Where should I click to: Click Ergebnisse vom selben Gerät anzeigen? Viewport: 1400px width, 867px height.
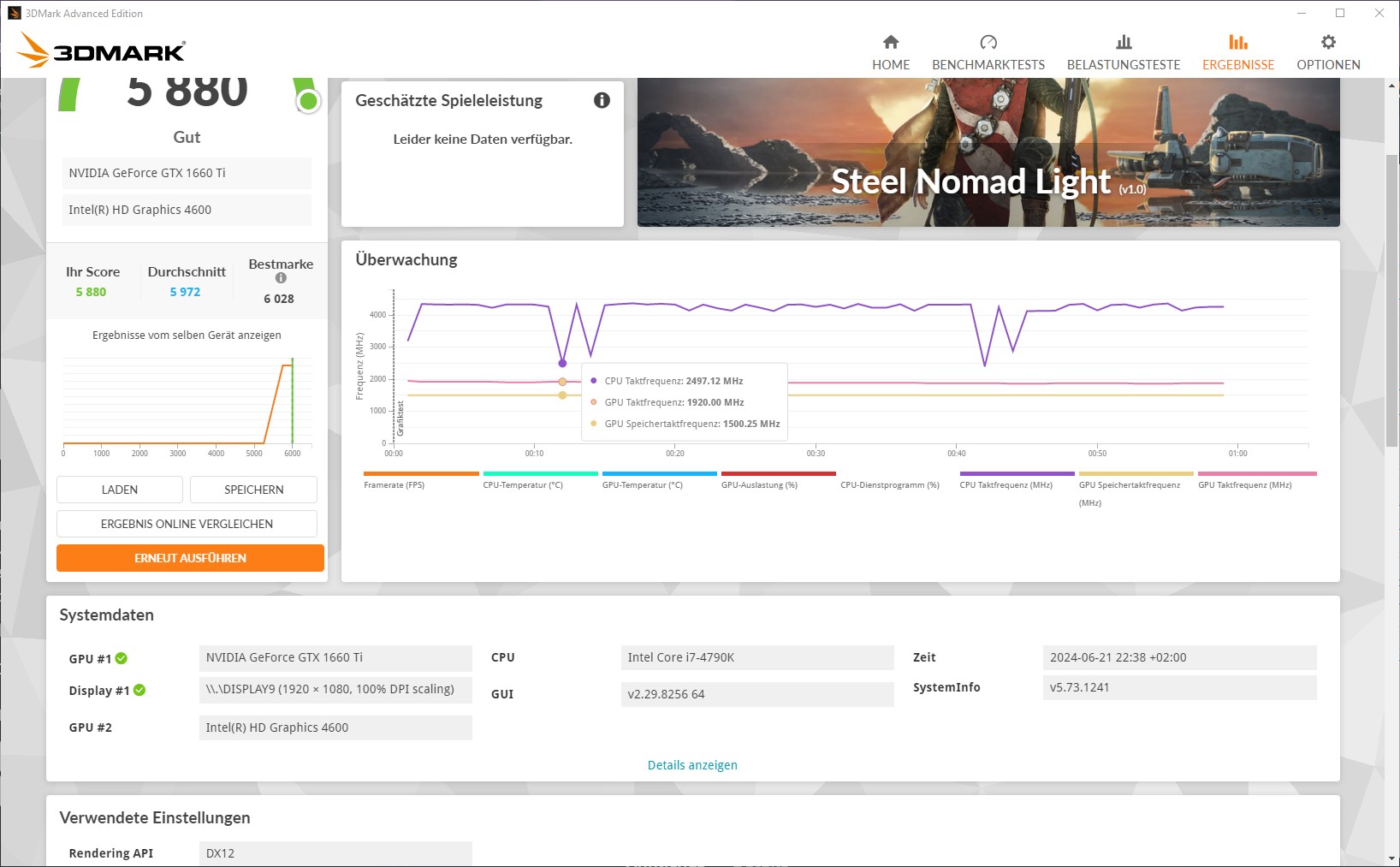tap(187, 336)
